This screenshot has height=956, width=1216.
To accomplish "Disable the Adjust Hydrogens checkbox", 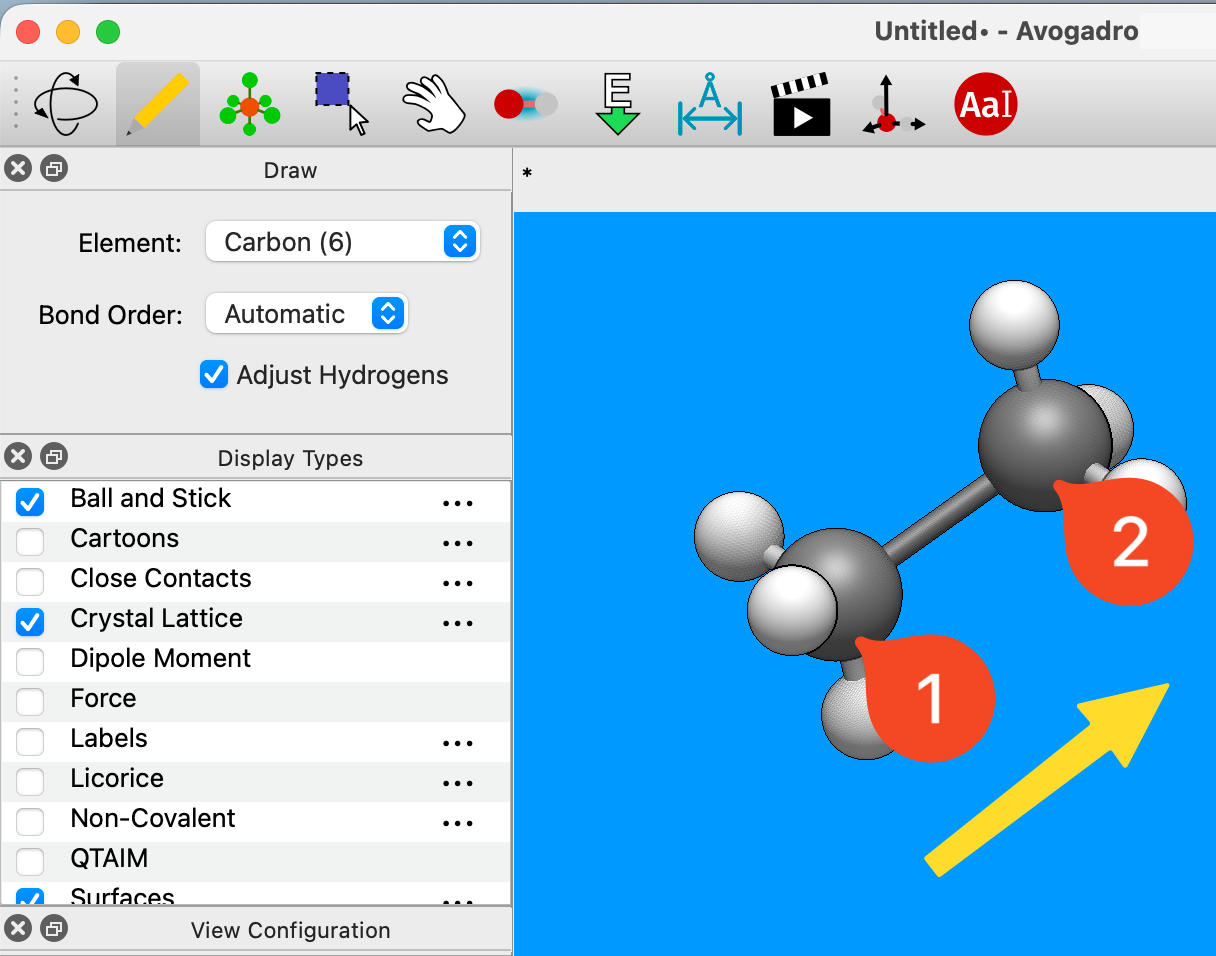I will coord(214,375).
